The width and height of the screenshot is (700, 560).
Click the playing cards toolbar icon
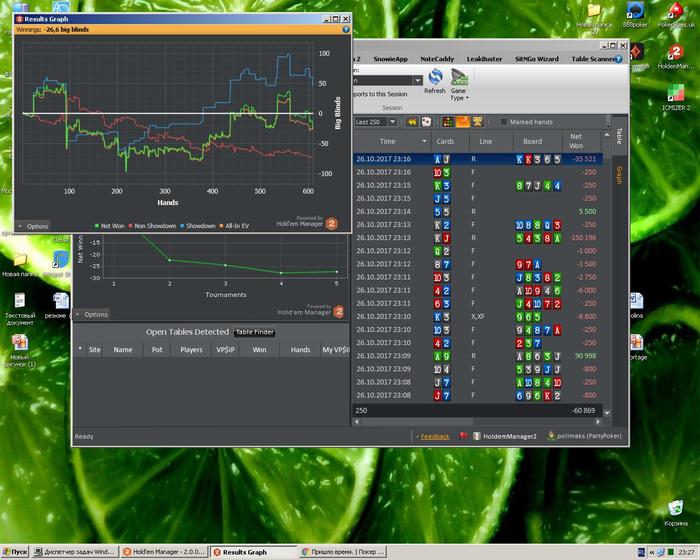[426, 122]
